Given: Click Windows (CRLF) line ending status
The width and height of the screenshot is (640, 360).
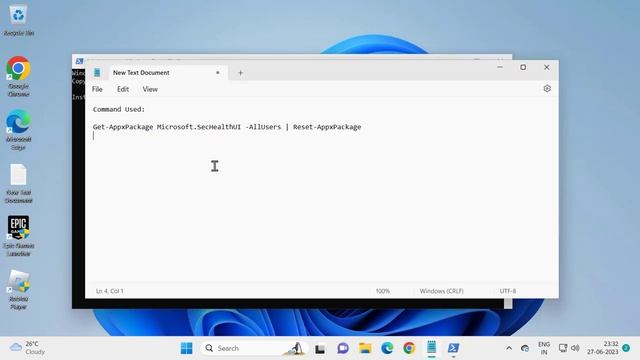Looking at the screenshot, I should coord(442,291).
